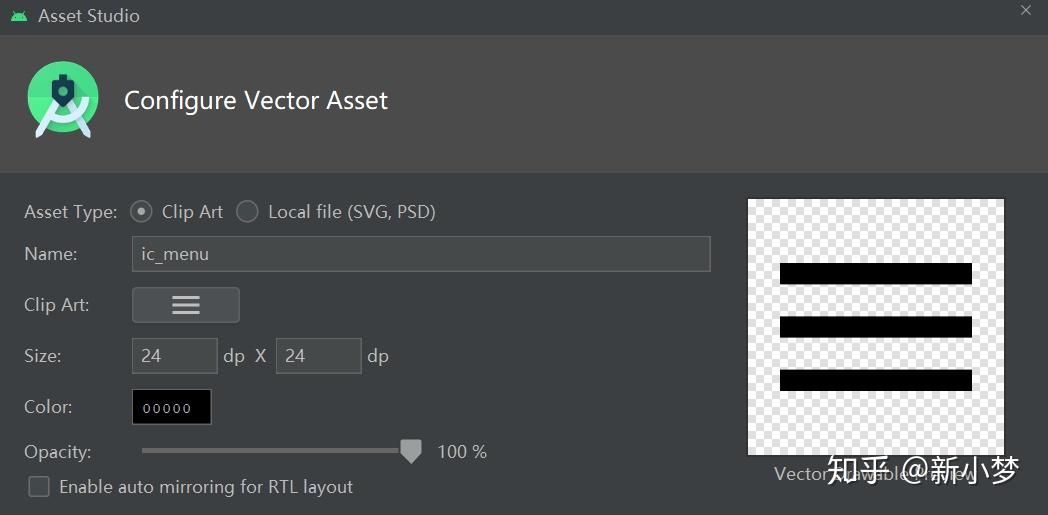Click the Opacity label
The height and width of the screenshot is (515, 1048).
58,452
